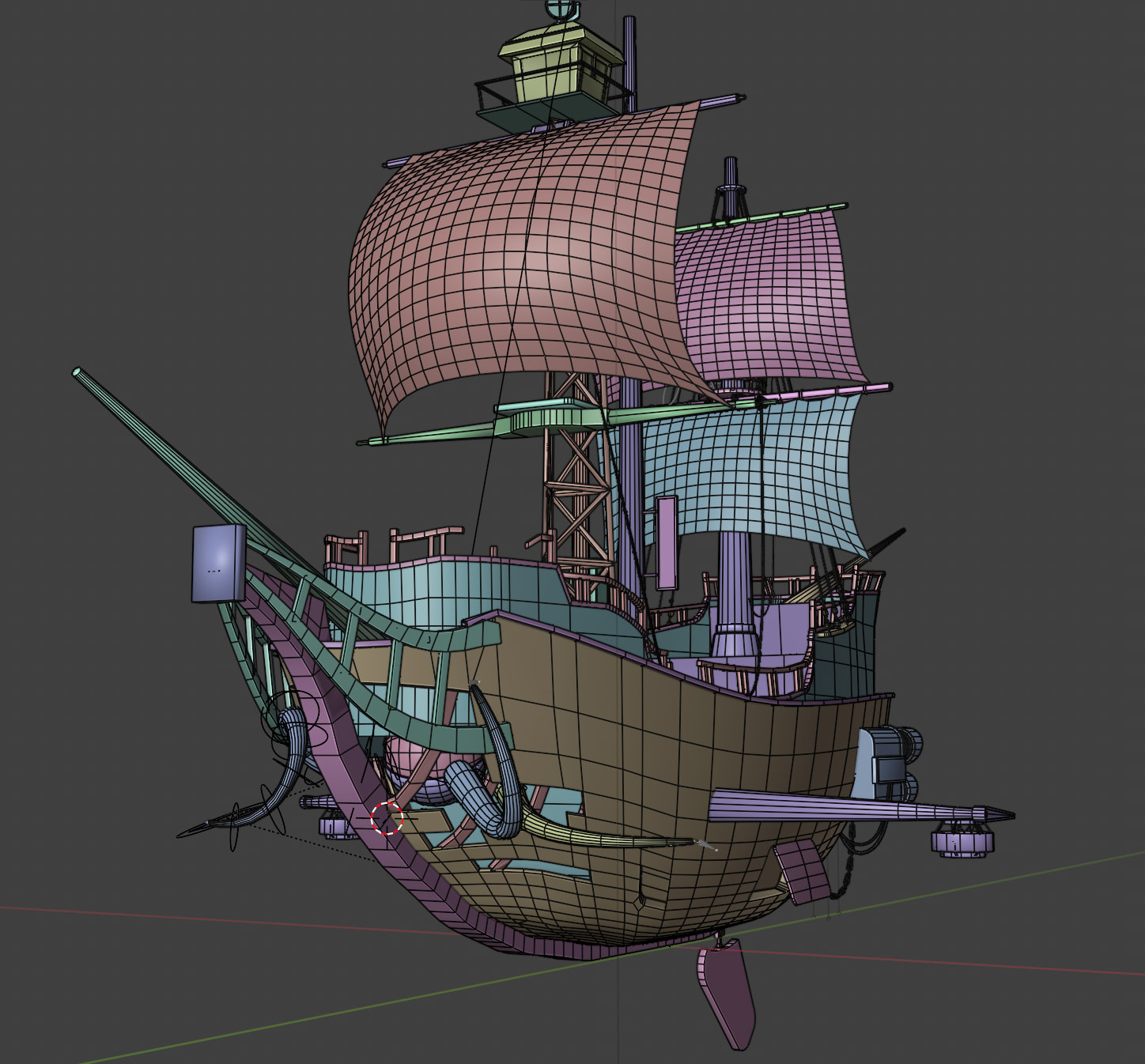Select the blue square box at bow

[x=219, y=563]
